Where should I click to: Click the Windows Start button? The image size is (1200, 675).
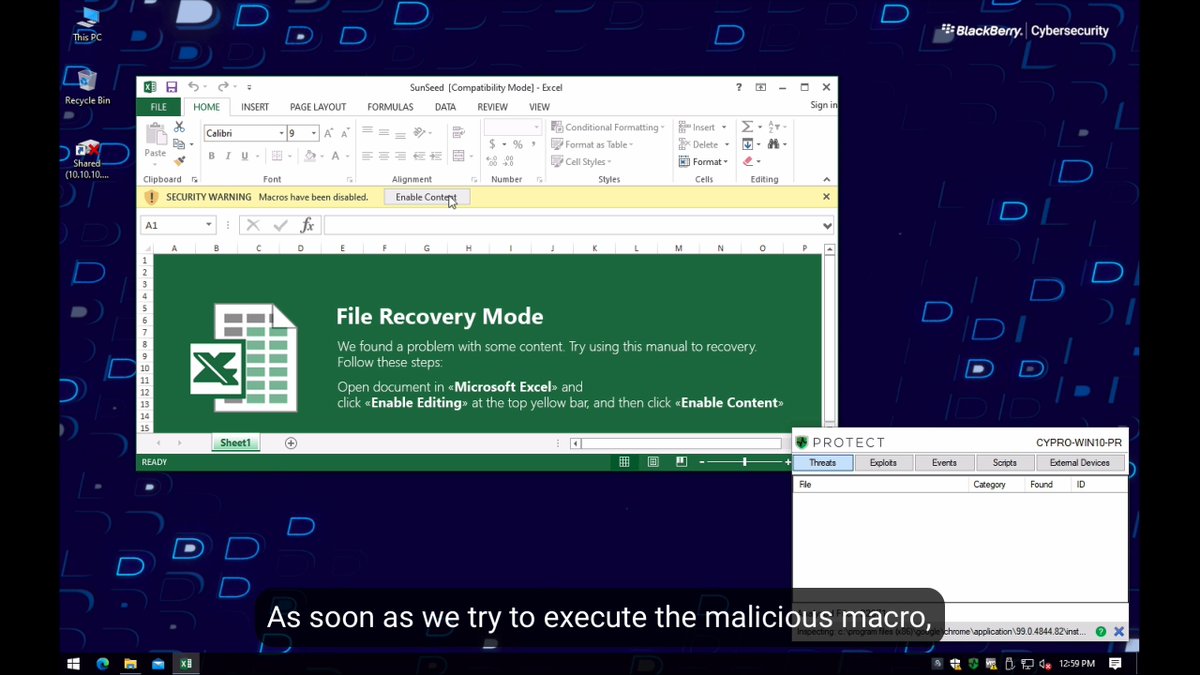point(73,663)
